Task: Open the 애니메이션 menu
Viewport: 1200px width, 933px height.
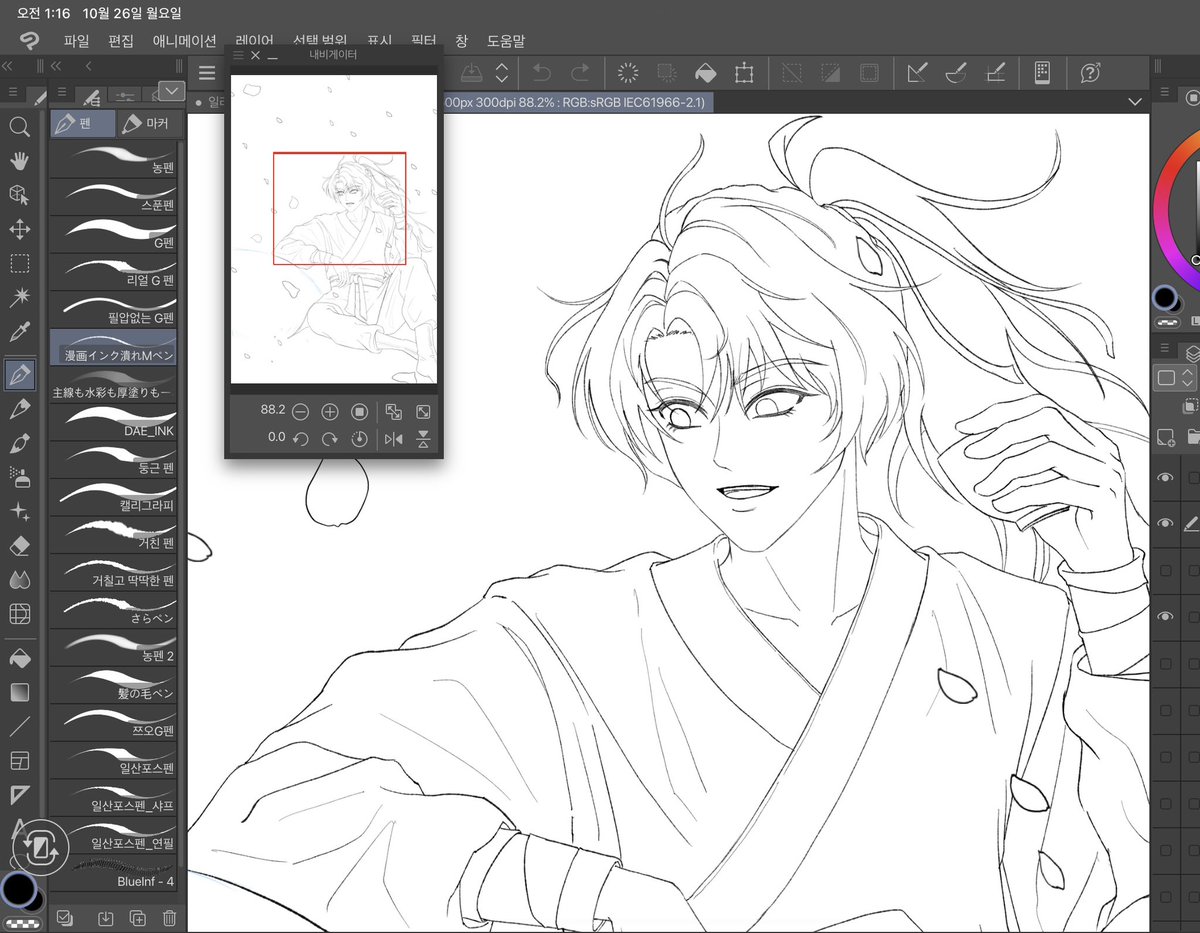Action: [184, 41]
